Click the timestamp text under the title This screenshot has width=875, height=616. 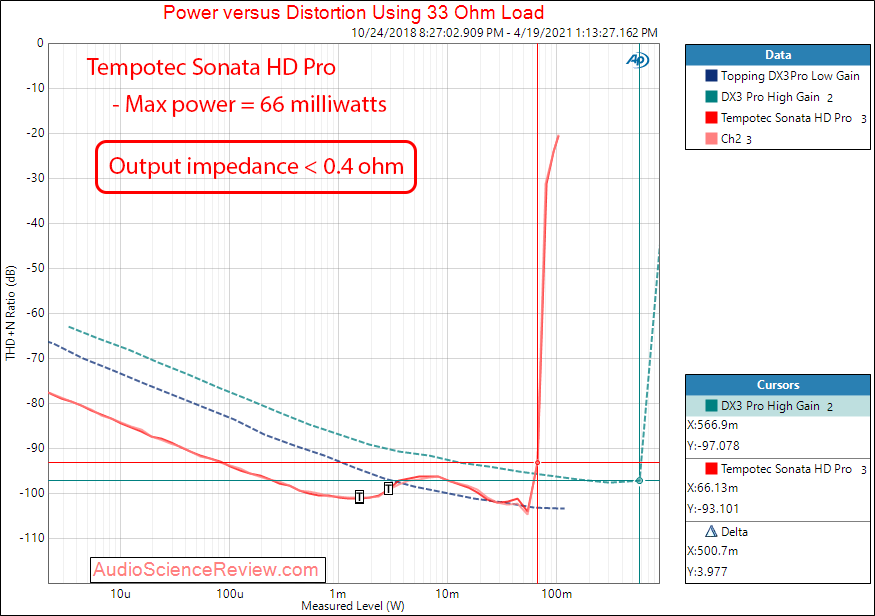[x=504, y=33]
